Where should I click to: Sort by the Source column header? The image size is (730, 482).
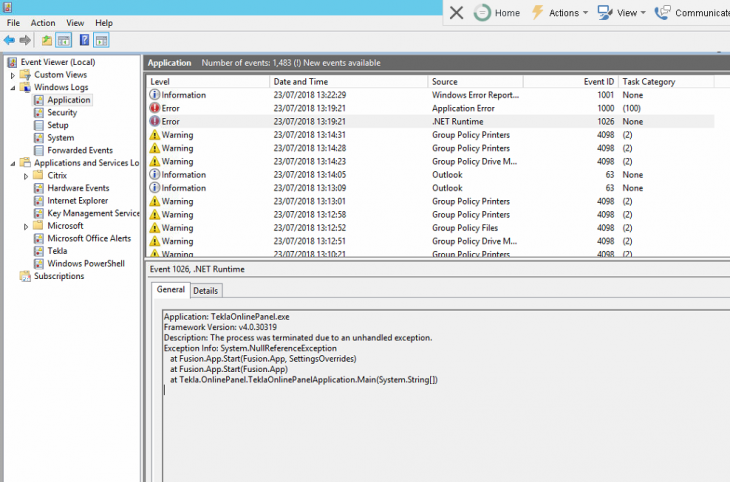pos(475,81)
